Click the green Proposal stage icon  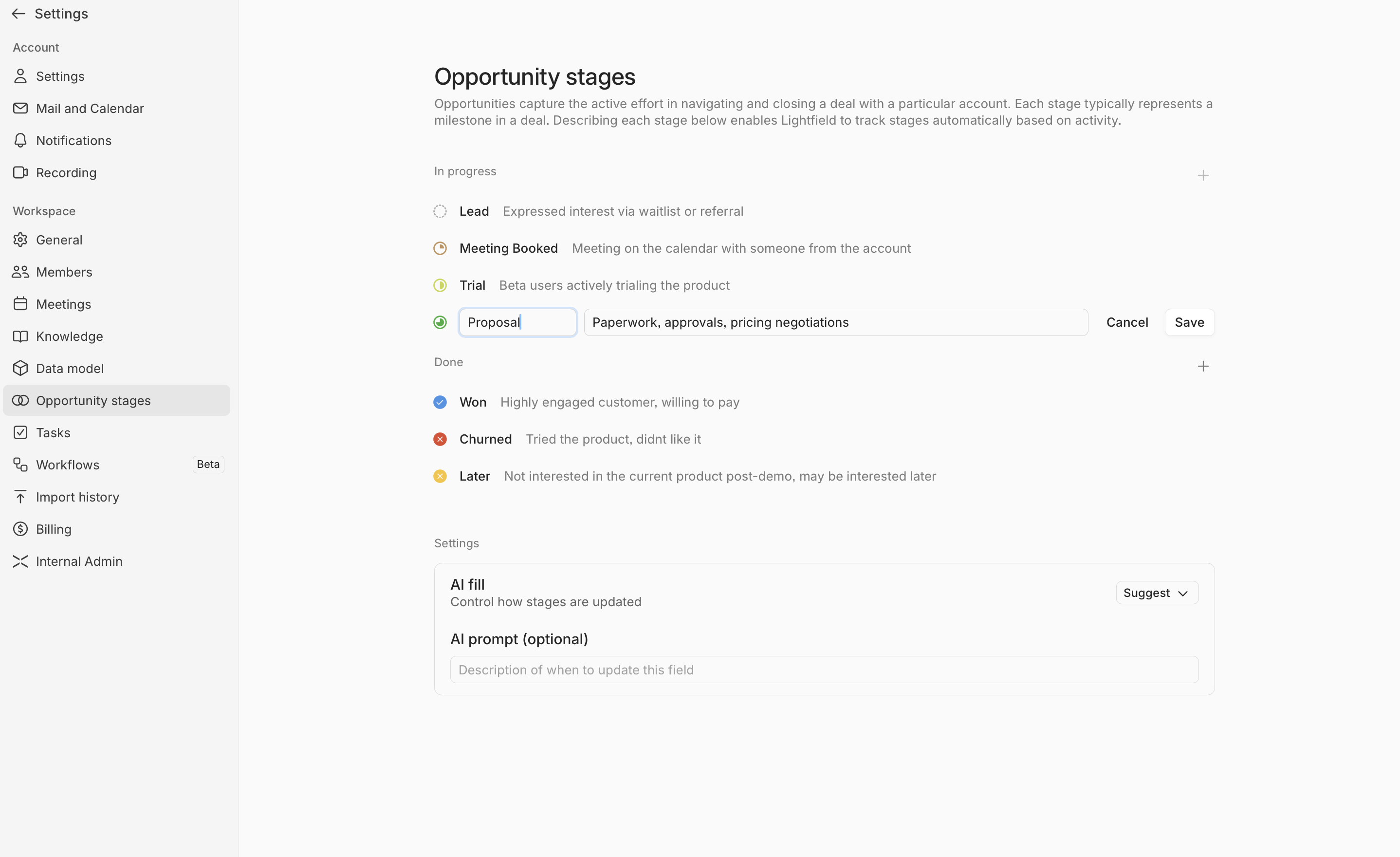440,322
